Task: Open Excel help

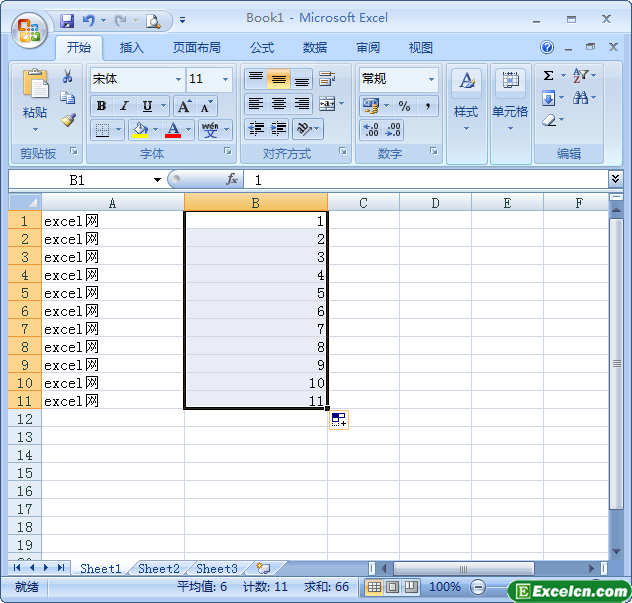Action: (547, 47)
